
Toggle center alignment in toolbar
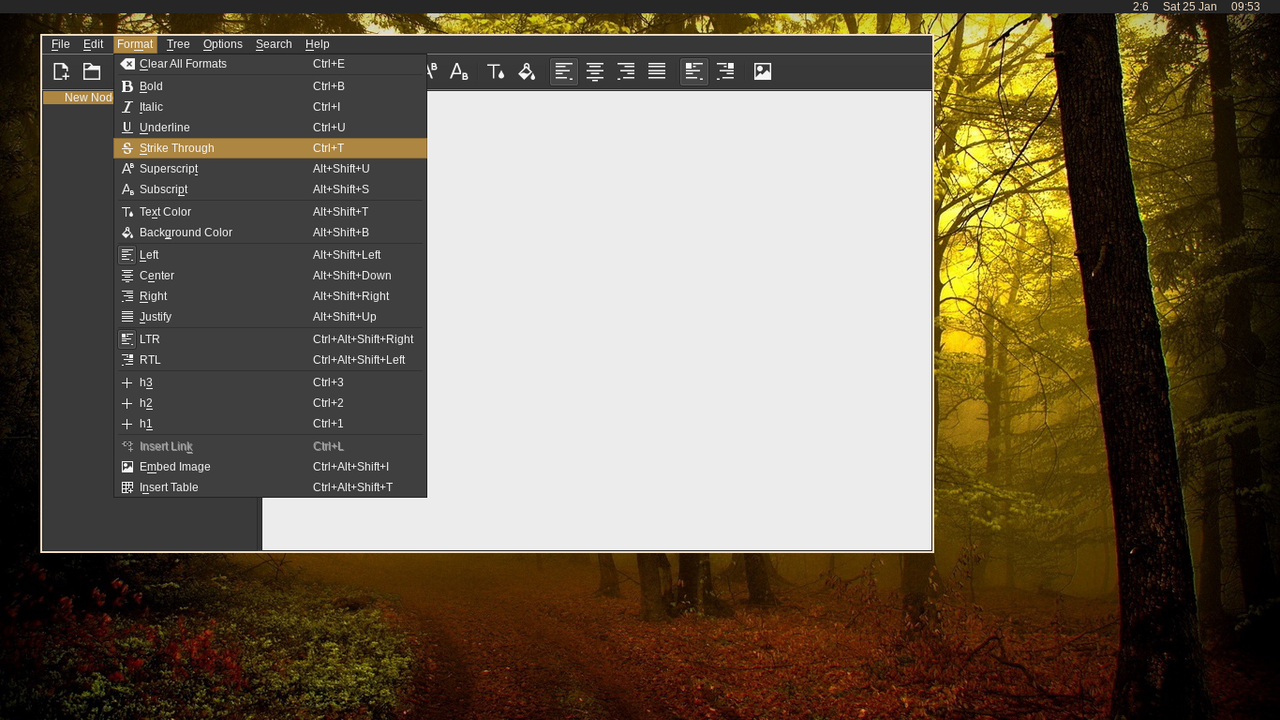click(595, 71)
